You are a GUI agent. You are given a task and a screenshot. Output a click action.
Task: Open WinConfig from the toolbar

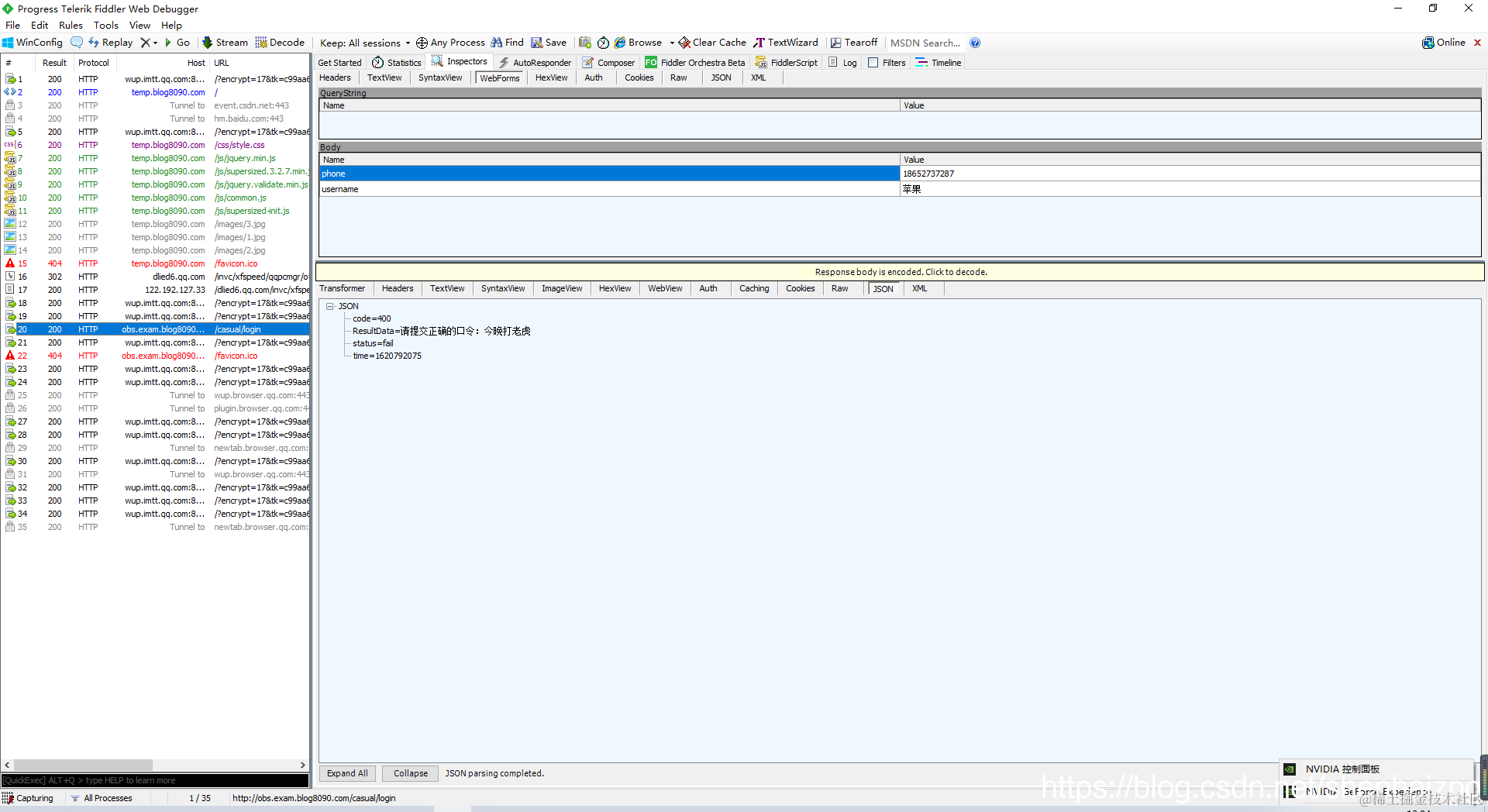point(33,43)
